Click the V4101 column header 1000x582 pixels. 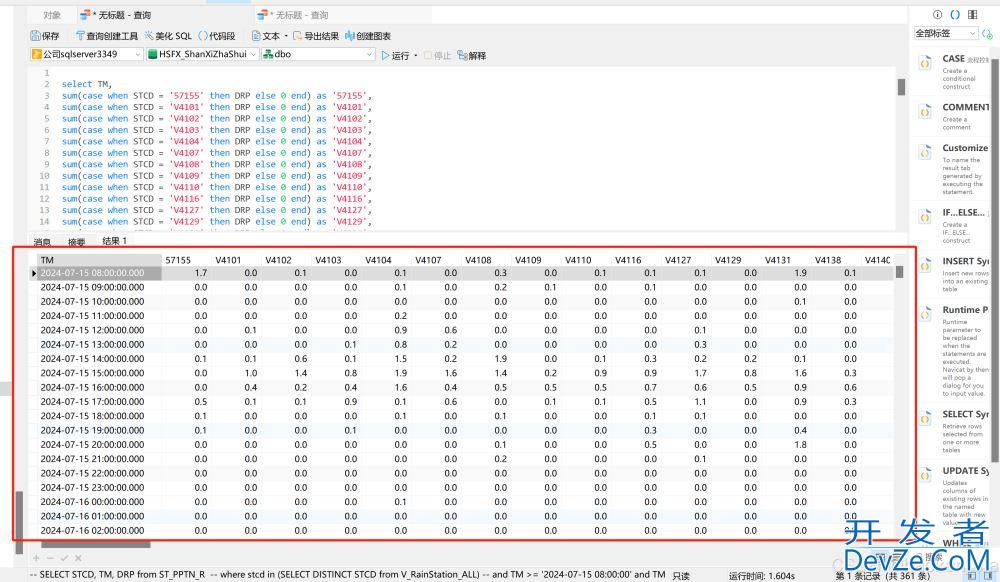pos(236,260)
